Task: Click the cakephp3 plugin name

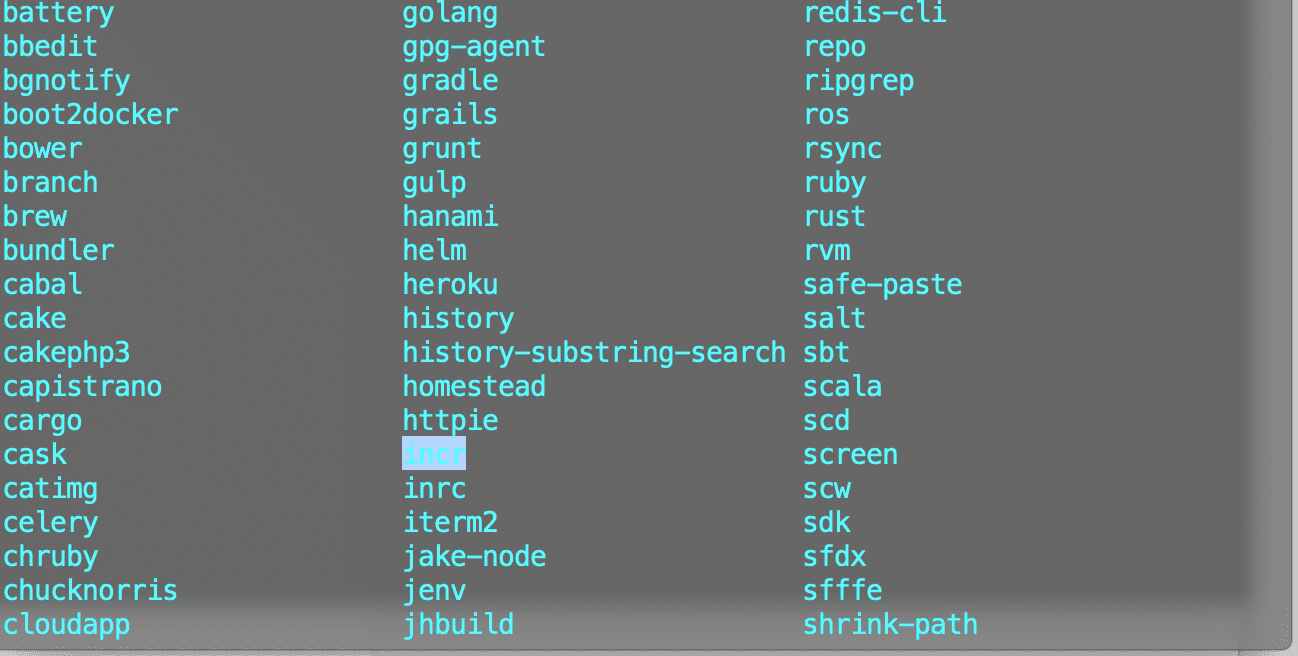Action: (x=67, y=353)
